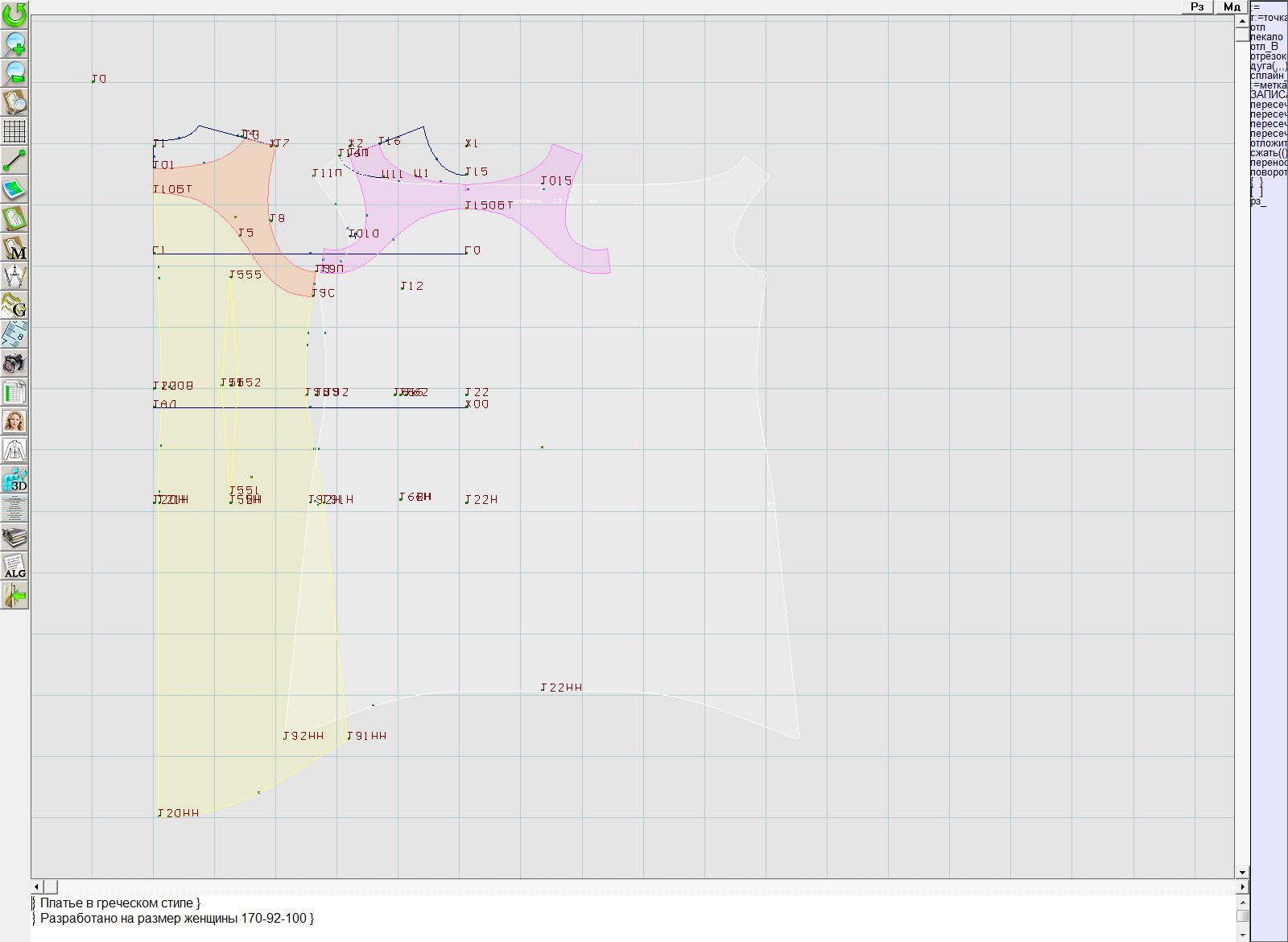Click the green refresh arrow icon
1288x942 pixels.
click(14, 14)
